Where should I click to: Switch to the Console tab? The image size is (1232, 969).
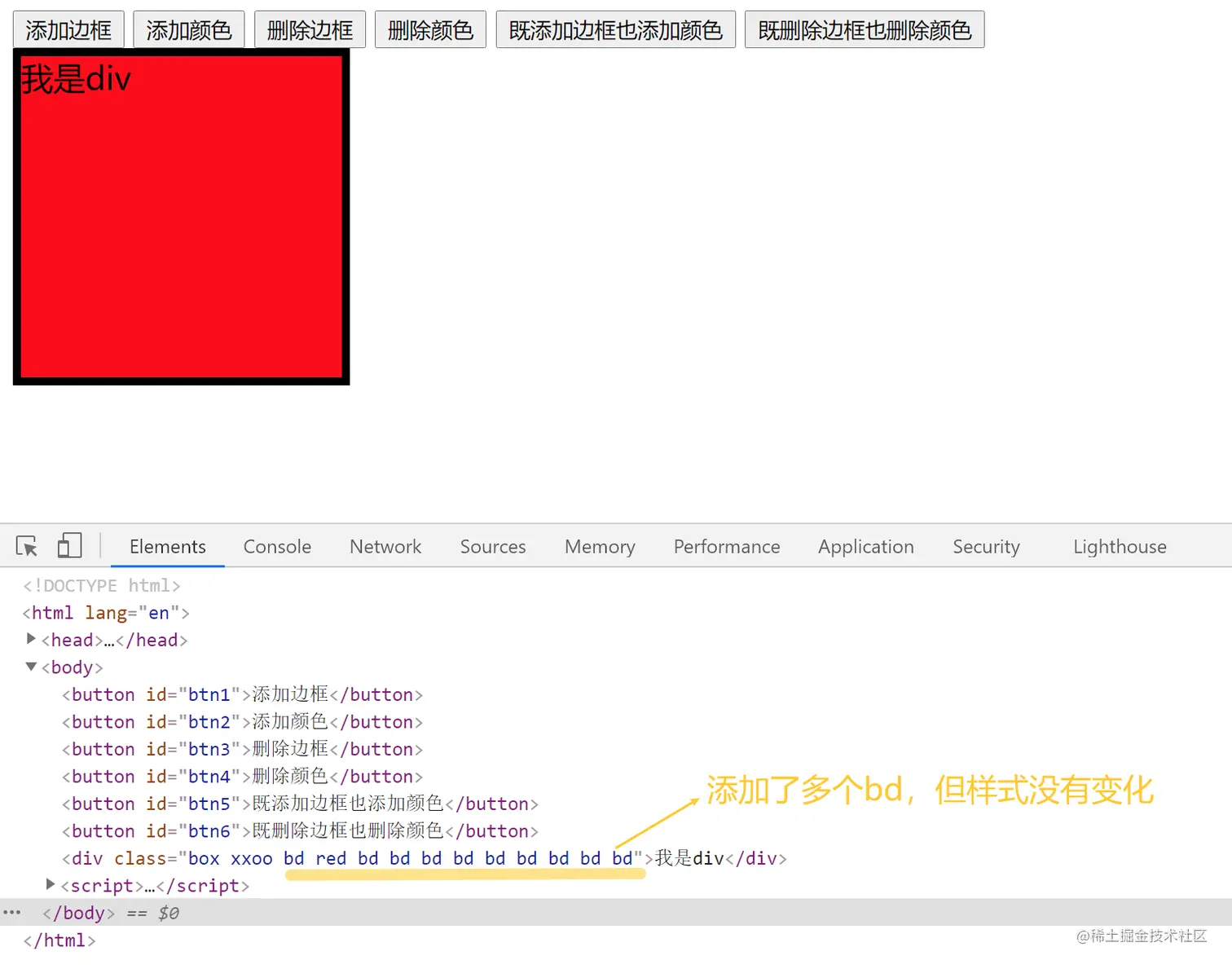276,547
